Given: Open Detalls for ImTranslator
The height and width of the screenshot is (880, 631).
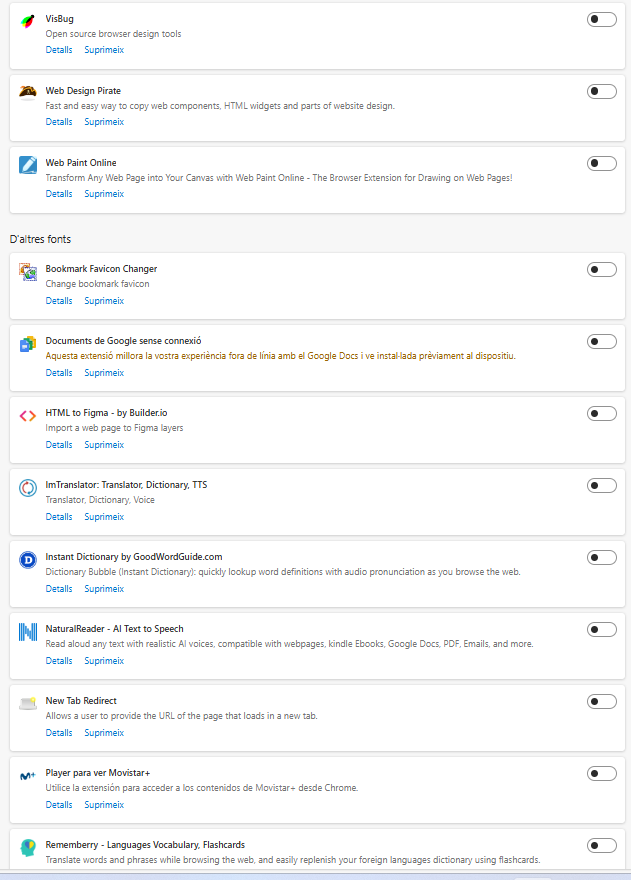Looking at the screenshot, I should (59, 517).
